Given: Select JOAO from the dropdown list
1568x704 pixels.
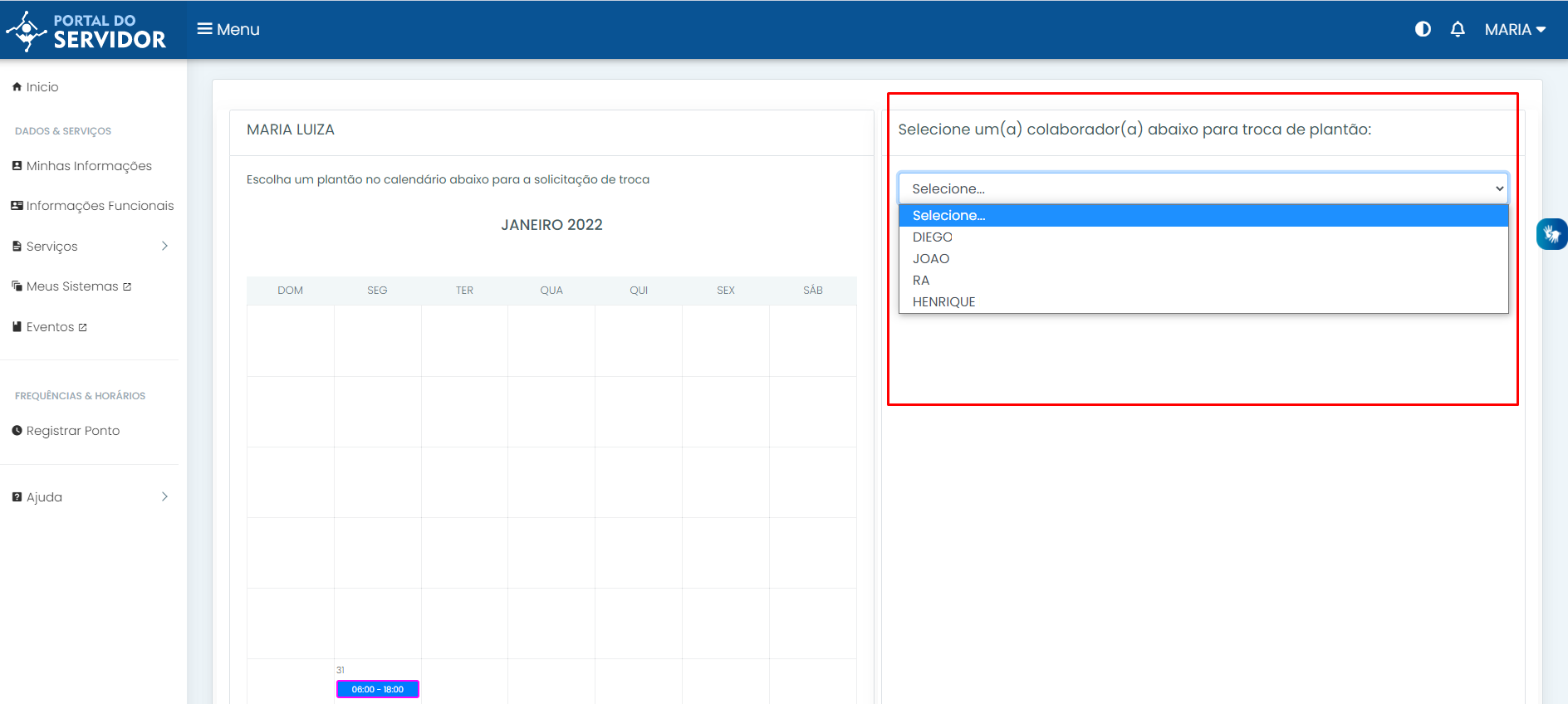Looking at the screenshot, I should (1203, 259).
